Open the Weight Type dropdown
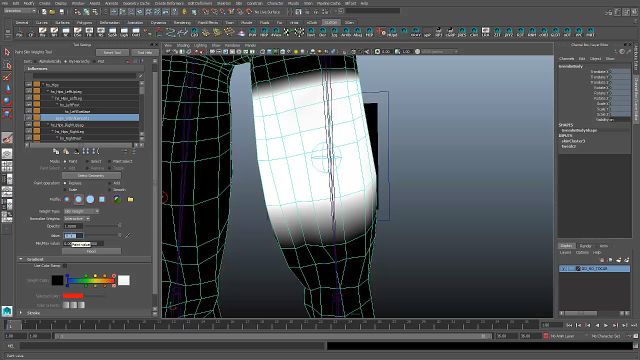The height and width of the screenshot is (360, 640). click(81, 211)
